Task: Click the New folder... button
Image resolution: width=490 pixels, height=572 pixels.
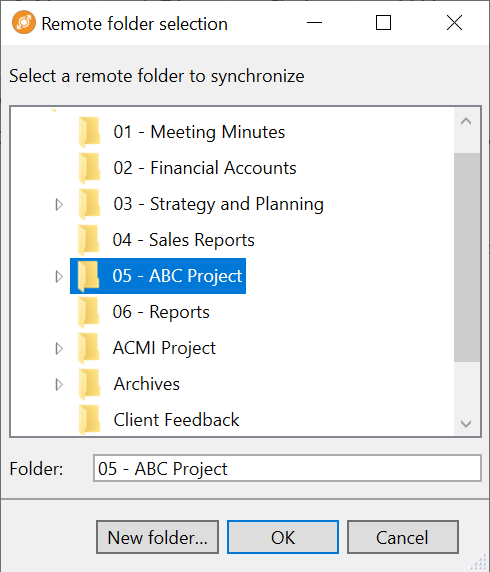Action: coord(157,537)
